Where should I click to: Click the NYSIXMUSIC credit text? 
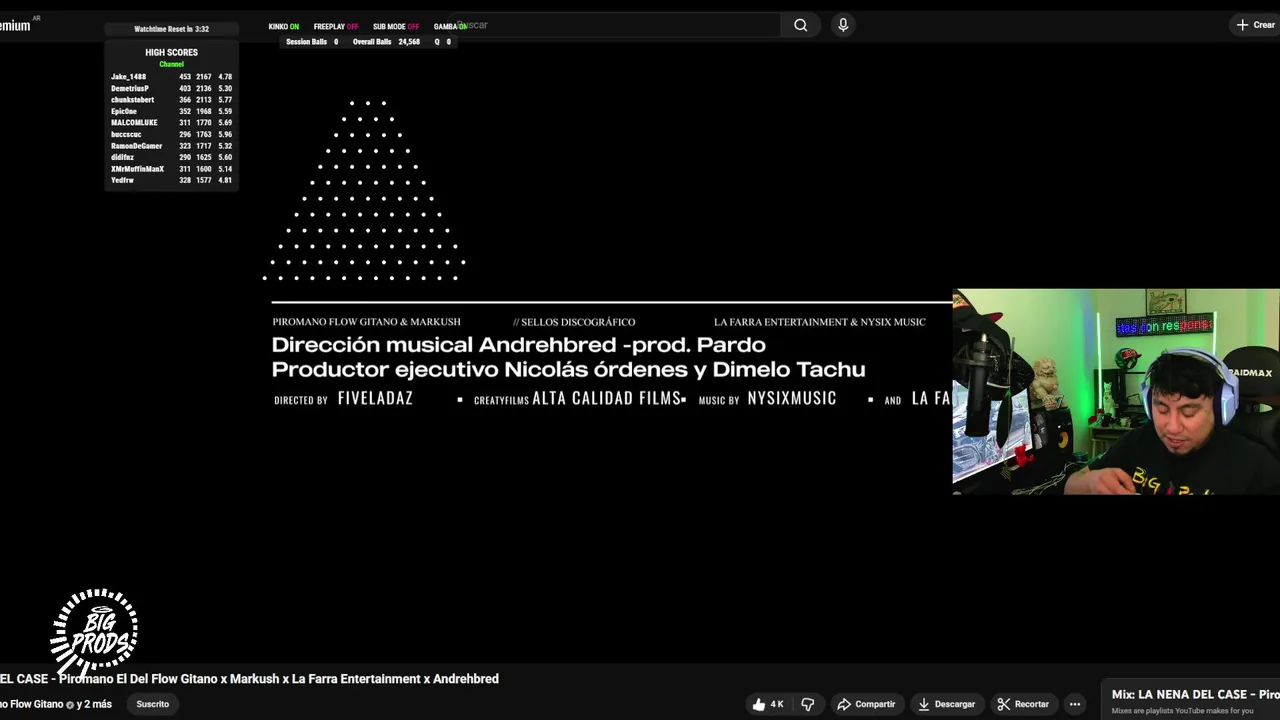pos(792,398)
